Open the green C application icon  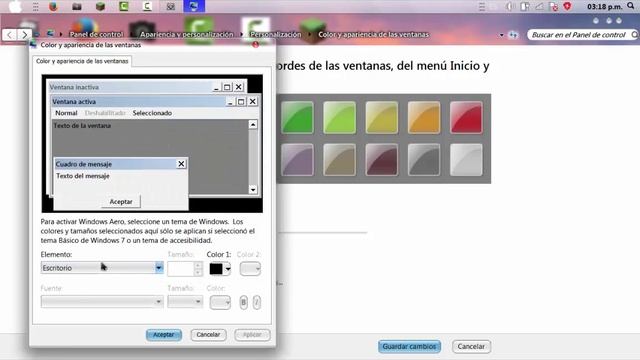(124, 6)
